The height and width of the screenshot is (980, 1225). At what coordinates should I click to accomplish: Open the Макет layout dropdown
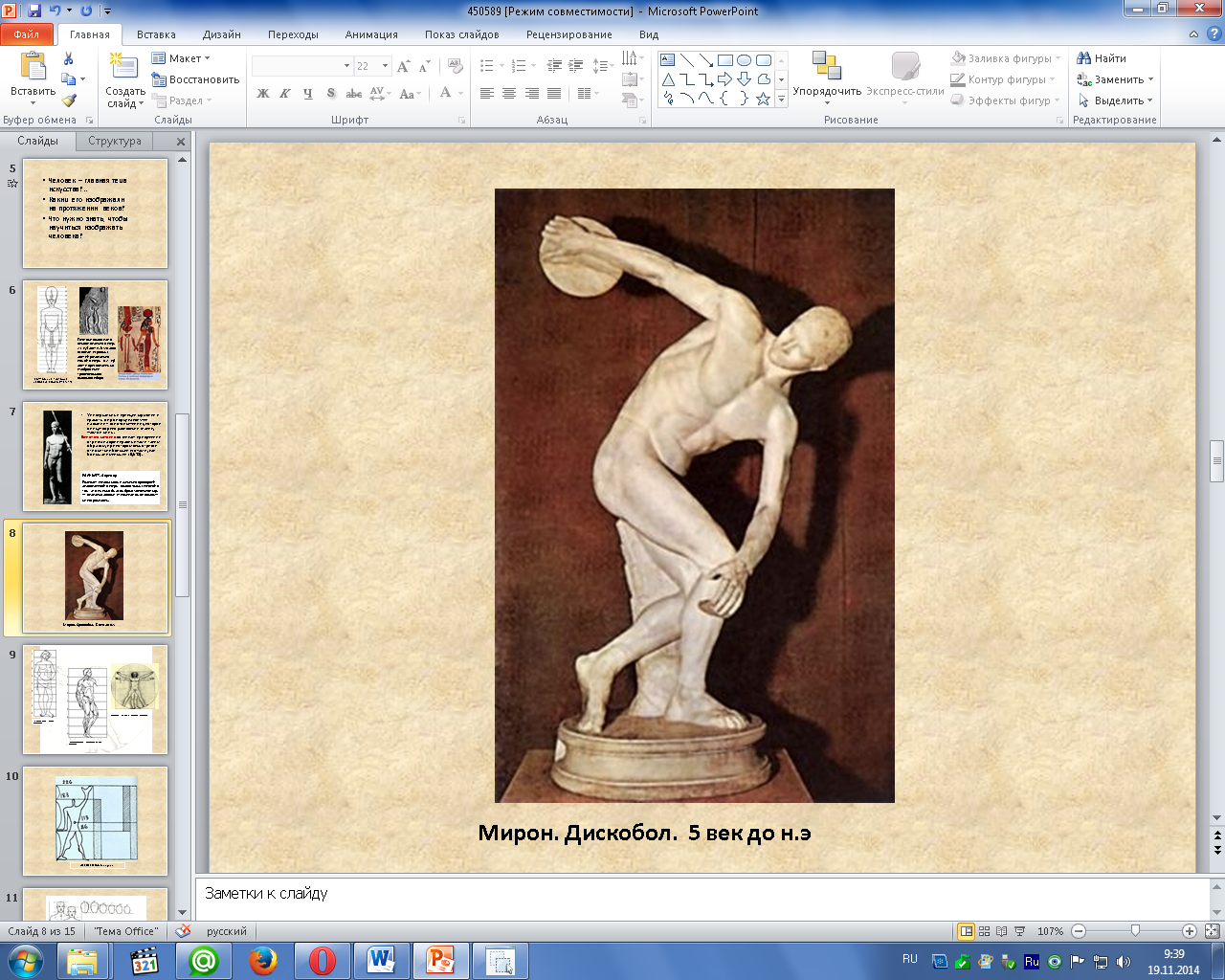[x=182, y=58]
